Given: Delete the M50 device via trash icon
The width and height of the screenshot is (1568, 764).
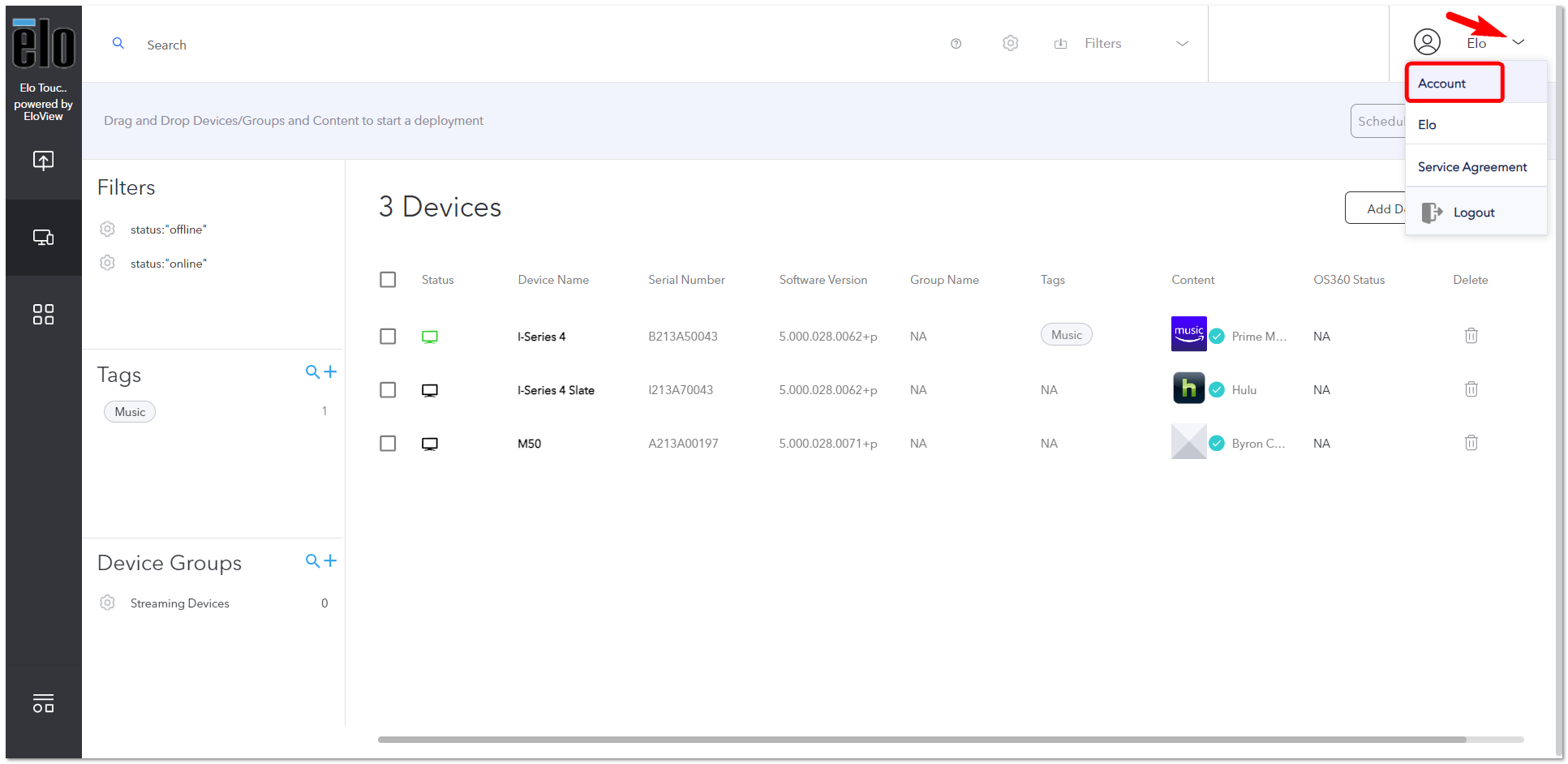Looking at the screenshot, I should pos(1471,443).
